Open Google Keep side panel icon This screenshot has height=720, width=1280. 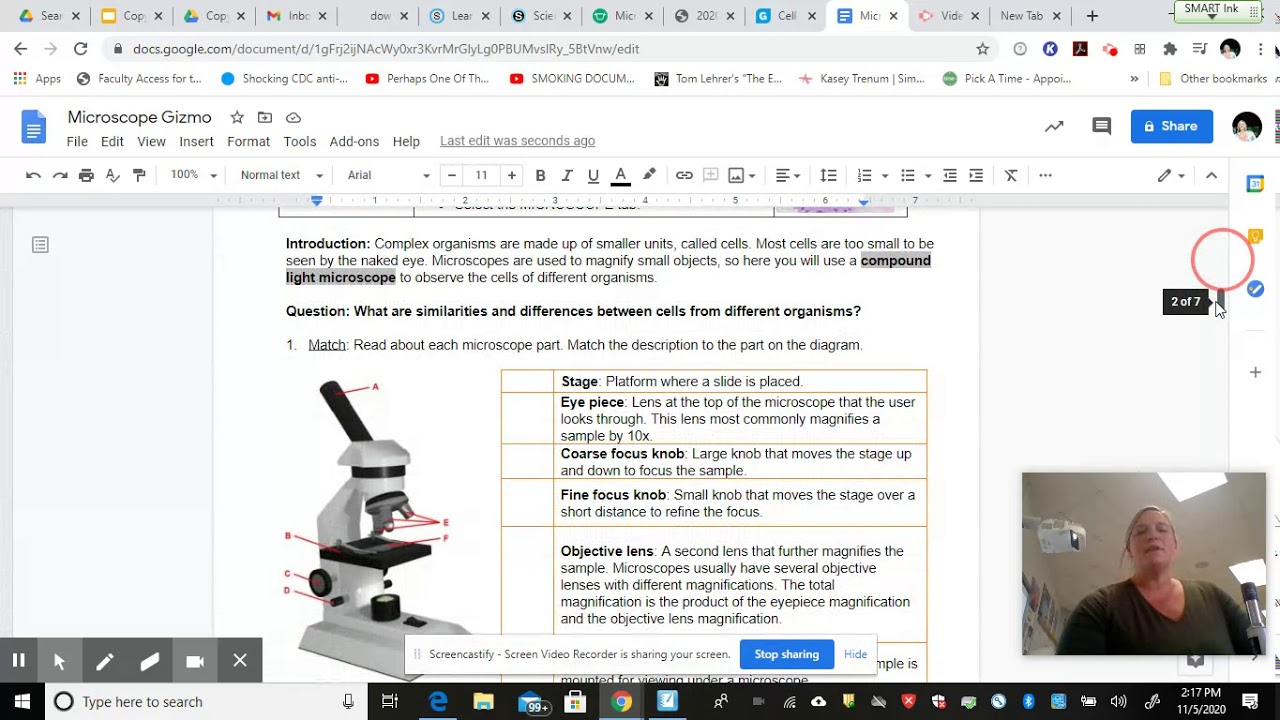pyautogui.click(x=1255, y=236)
